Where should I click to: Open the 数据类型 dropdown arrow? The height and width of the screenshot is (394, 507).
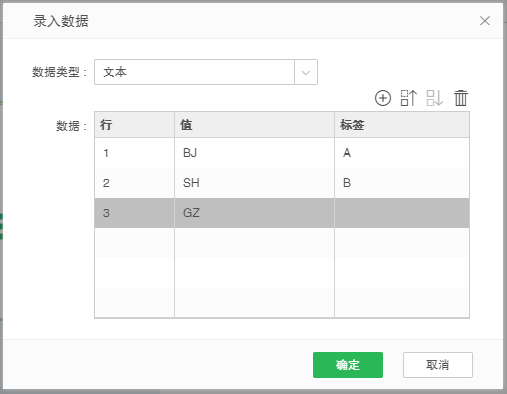306,72
